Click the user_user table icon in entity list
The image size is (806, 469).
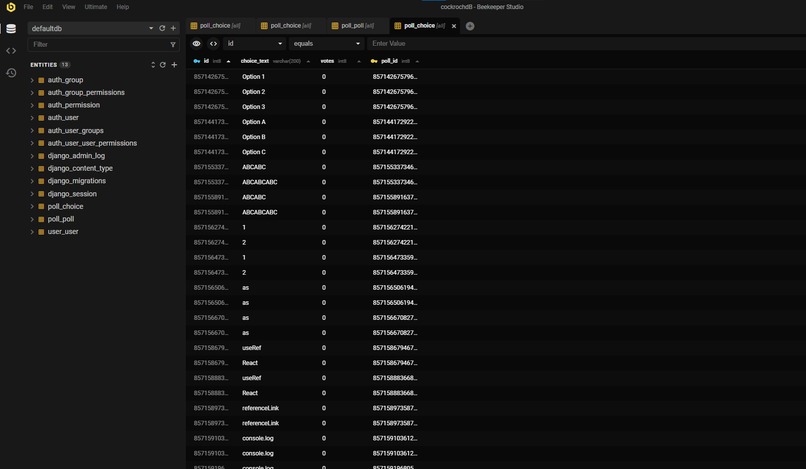[x=41, y=232]
